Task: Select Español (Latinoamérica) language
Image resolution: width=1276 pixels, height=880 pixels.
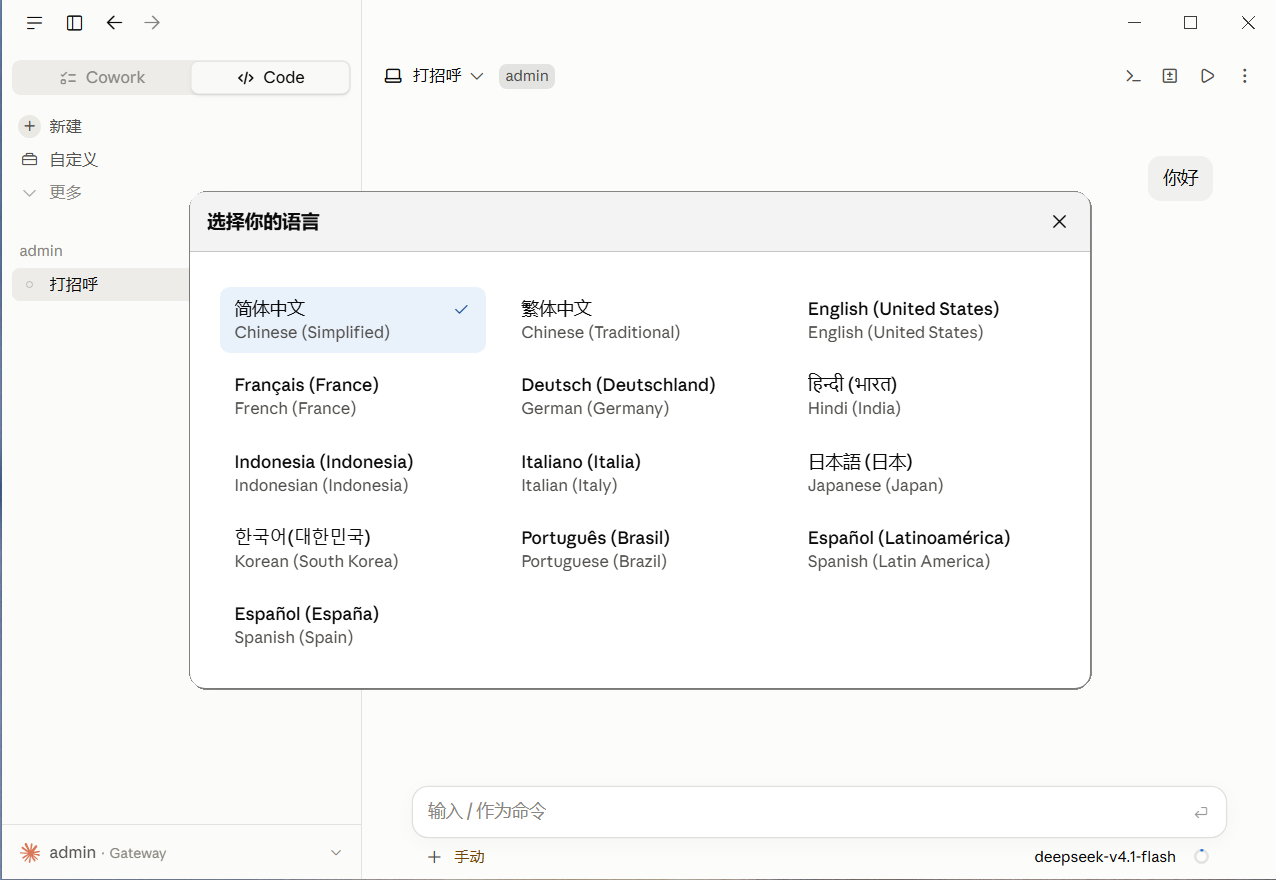Action: [926, 549]
